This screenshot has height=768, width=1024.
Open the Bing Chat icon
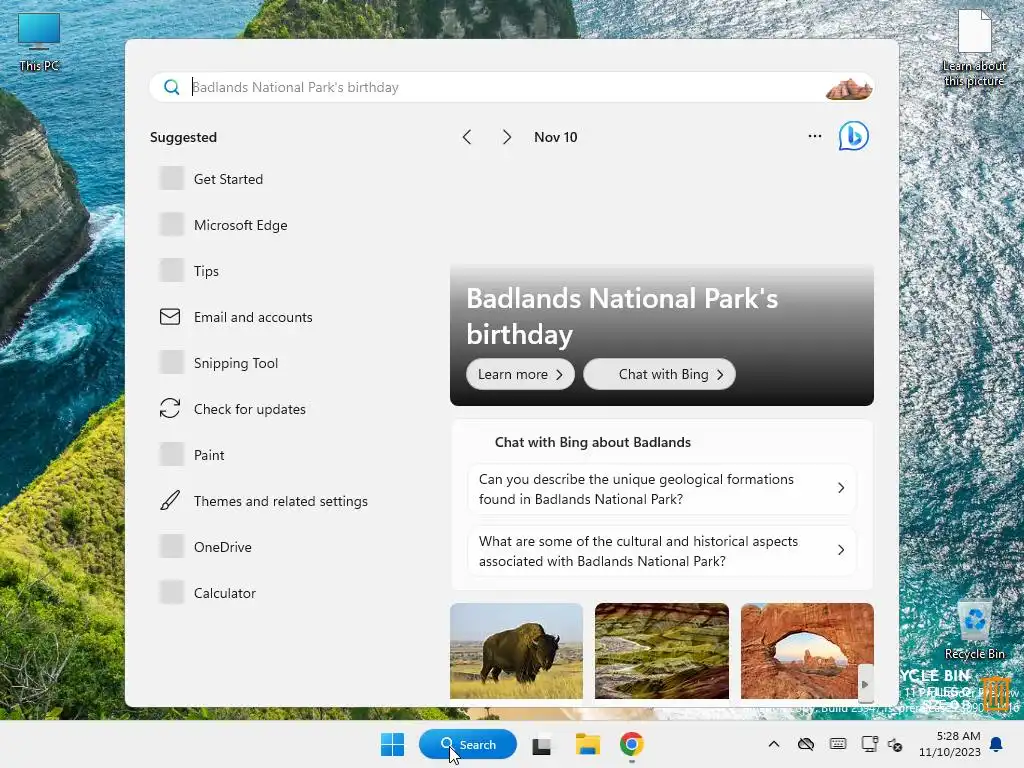coord(854,136)
